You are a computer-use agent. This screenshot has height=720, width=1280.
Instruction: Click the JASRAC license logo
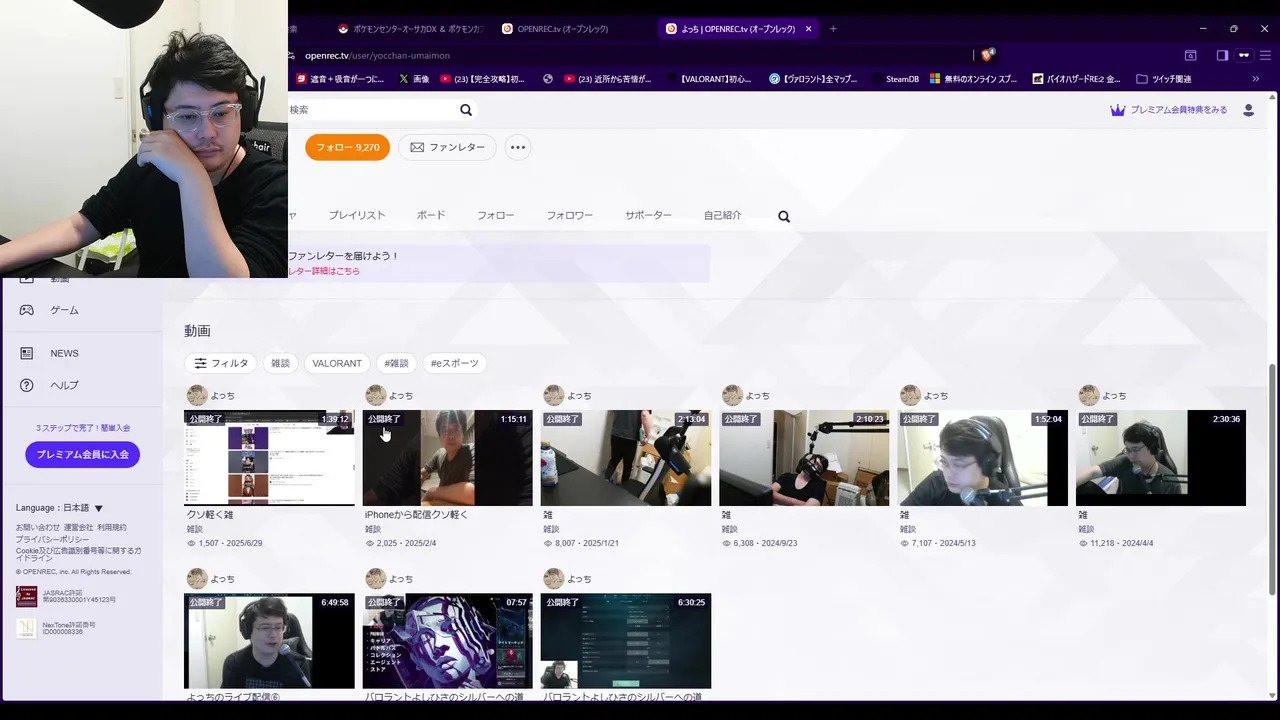26,596
